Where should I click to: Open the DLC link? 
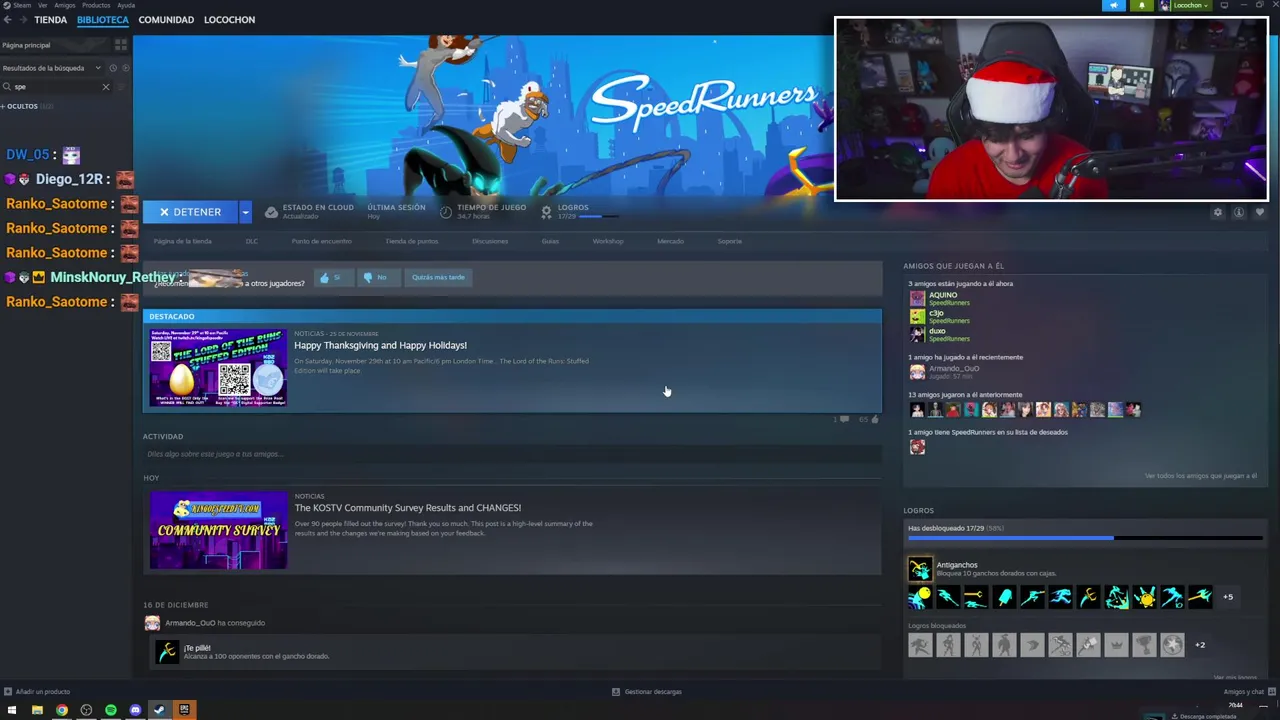click(x=252, y=241)
